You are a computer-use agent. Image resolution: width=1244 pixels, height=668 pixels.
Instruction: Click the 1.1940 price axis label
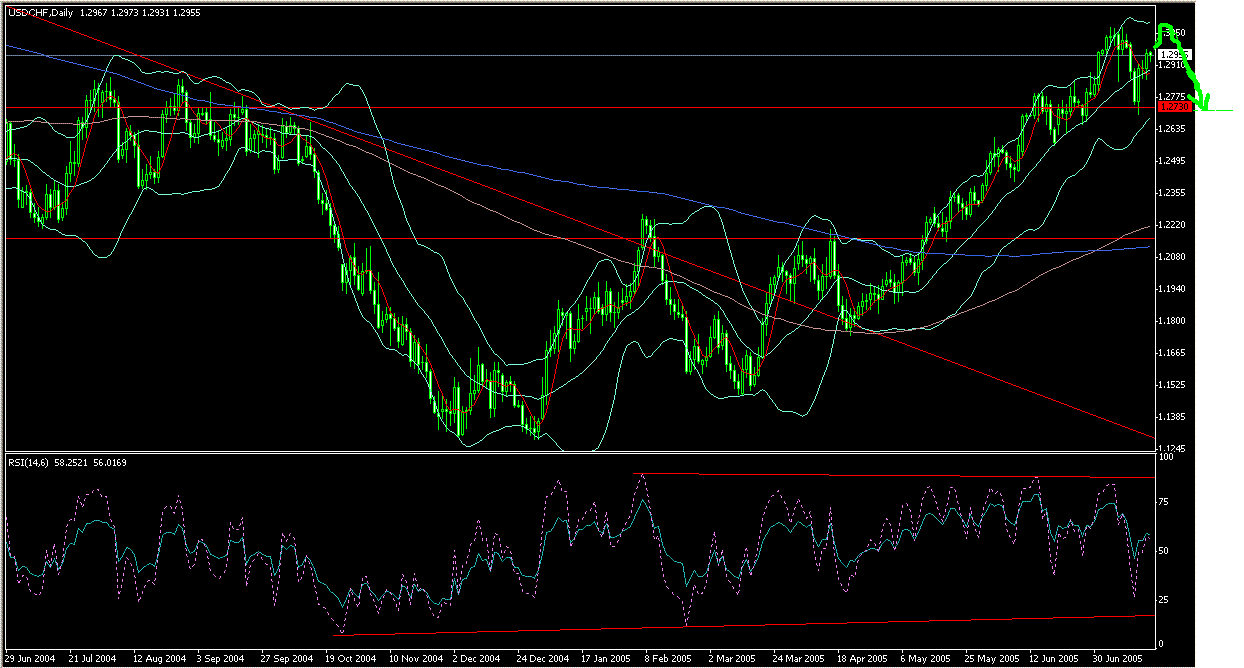[x=1170, y=289]
